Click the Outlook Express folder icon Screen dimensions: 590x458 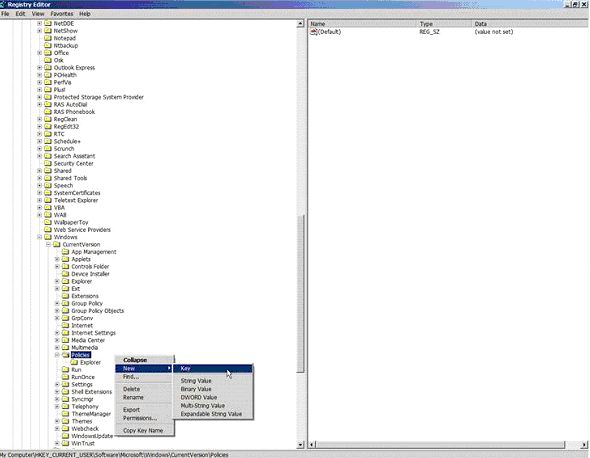coord(48,67)
